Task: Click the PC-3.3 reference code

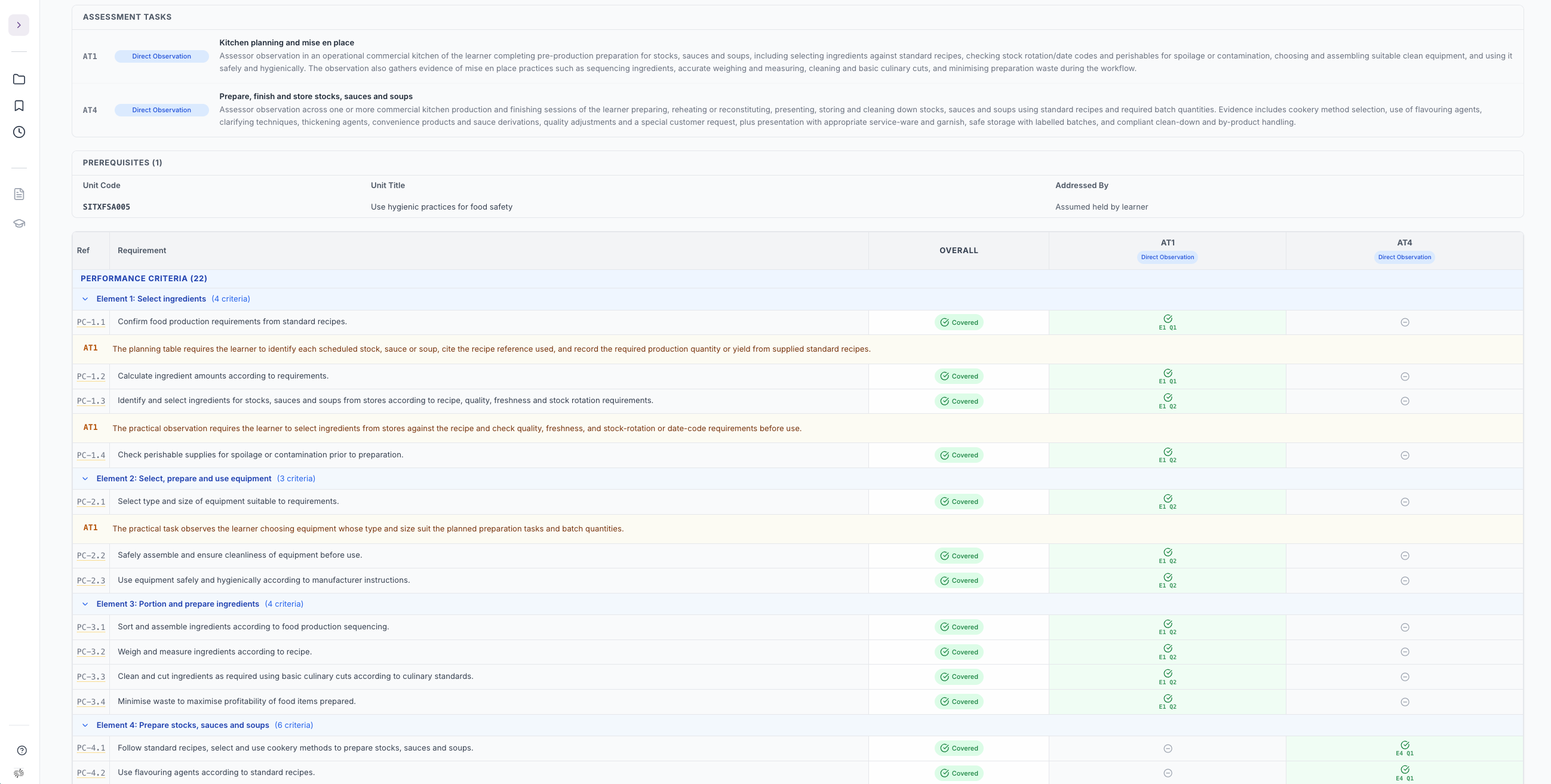Action: pyautogui.click(x=91, y=677)
